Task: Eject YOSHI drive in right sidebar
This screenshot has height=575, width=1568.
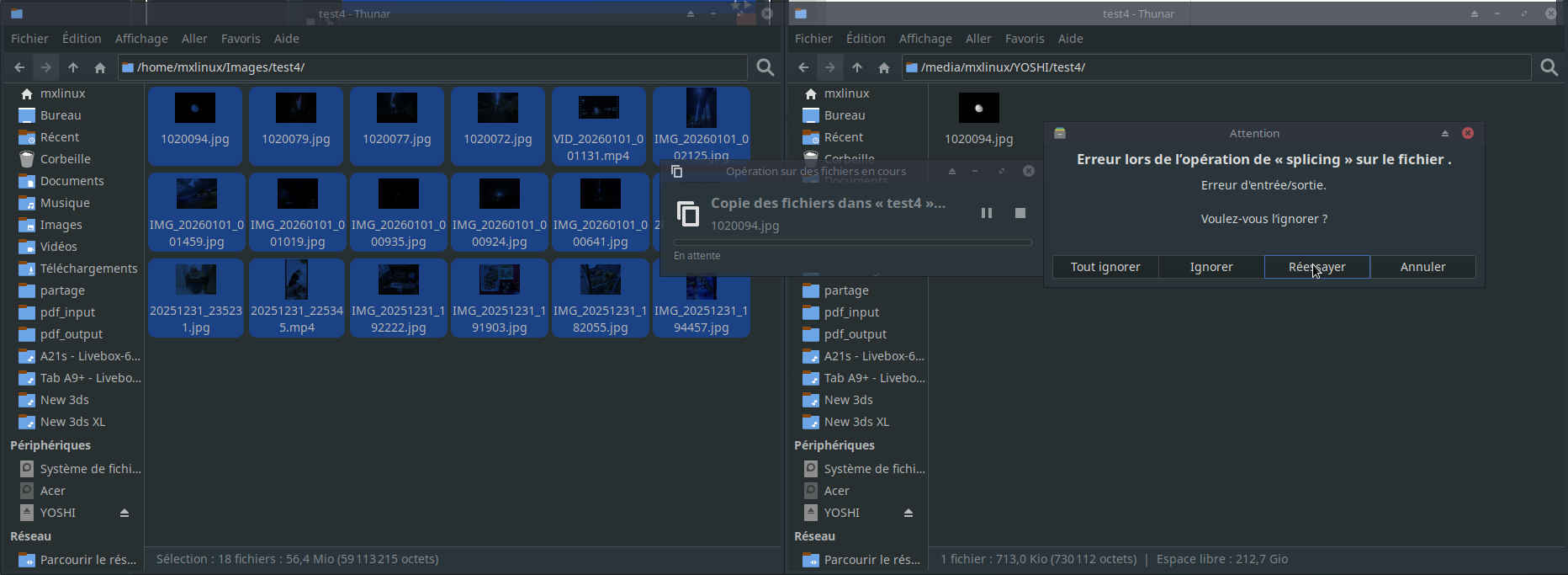Action: click(908, 513)
